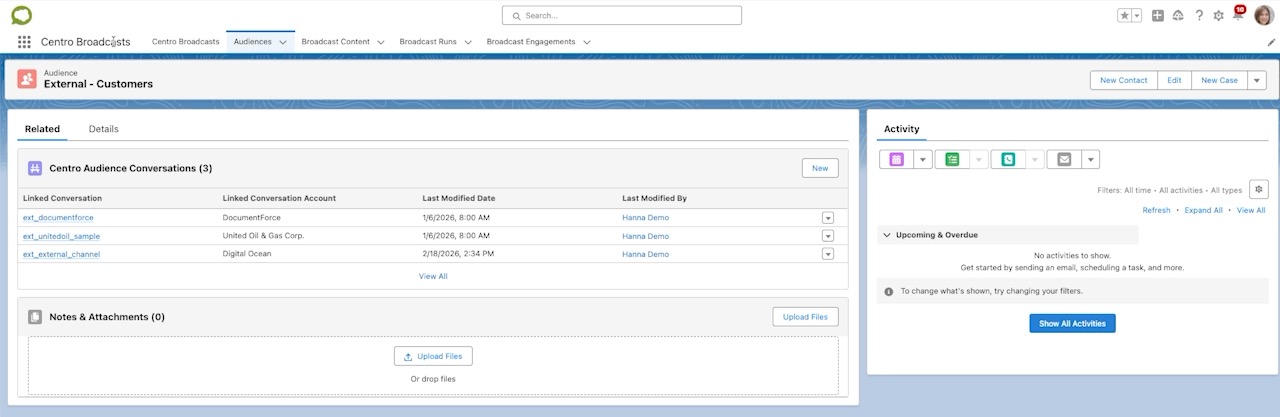This screenshot has width=1280, height=417.
Task: Open the ext_documentforce conversation link
Action: [x=58, y=218]
